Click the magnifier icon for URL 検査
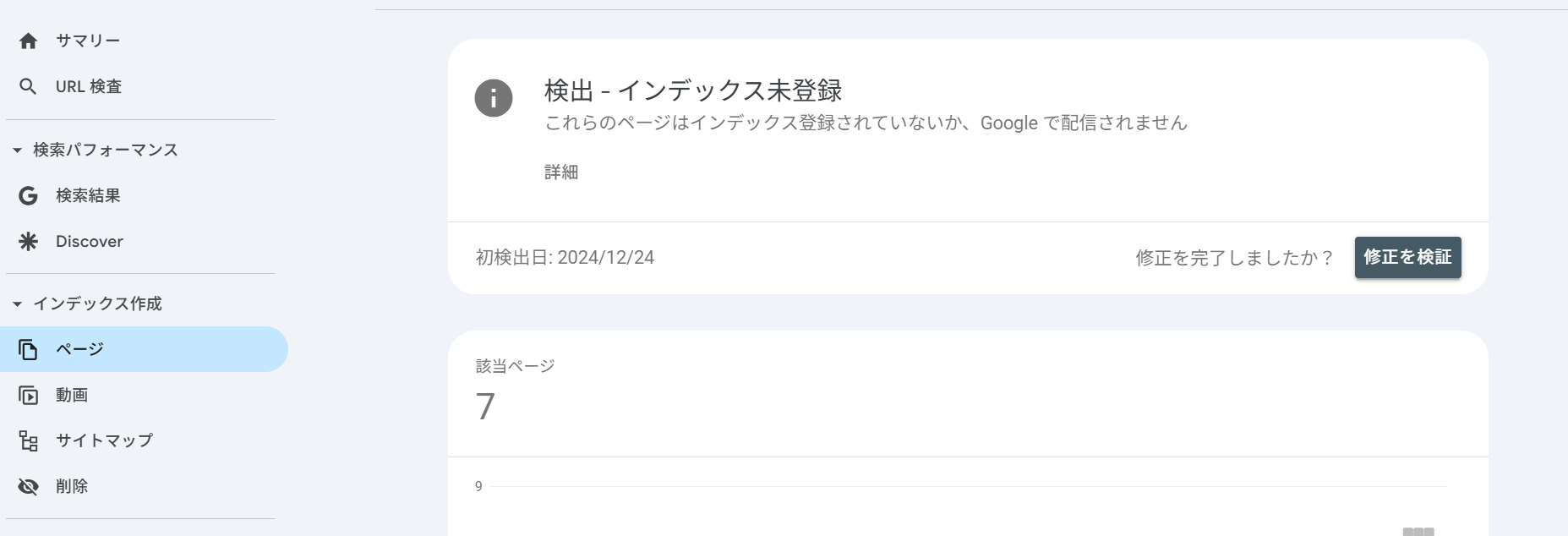 pos(28,86)
